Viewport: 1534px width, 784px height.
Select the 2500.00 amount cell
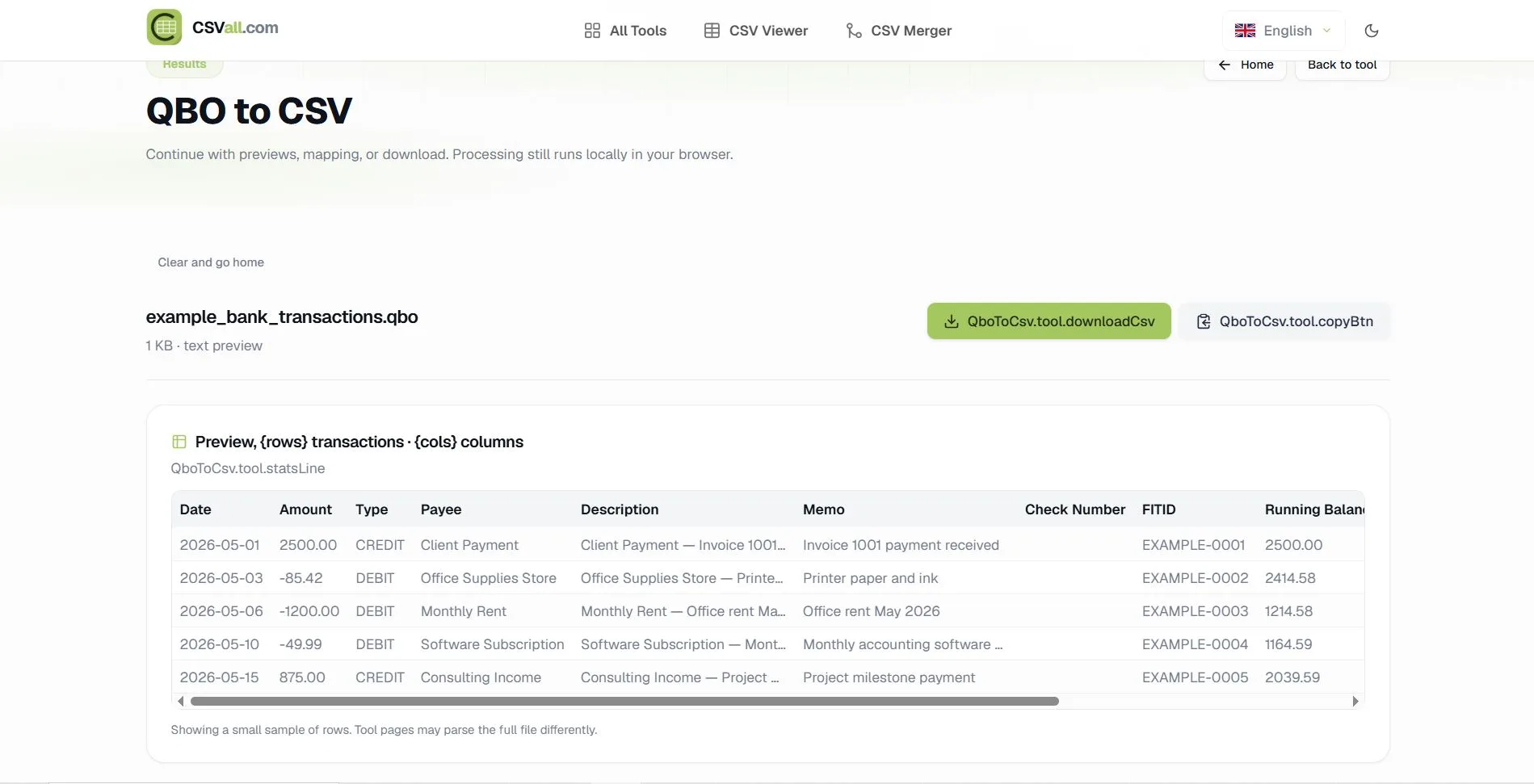[x=308, y=545]
